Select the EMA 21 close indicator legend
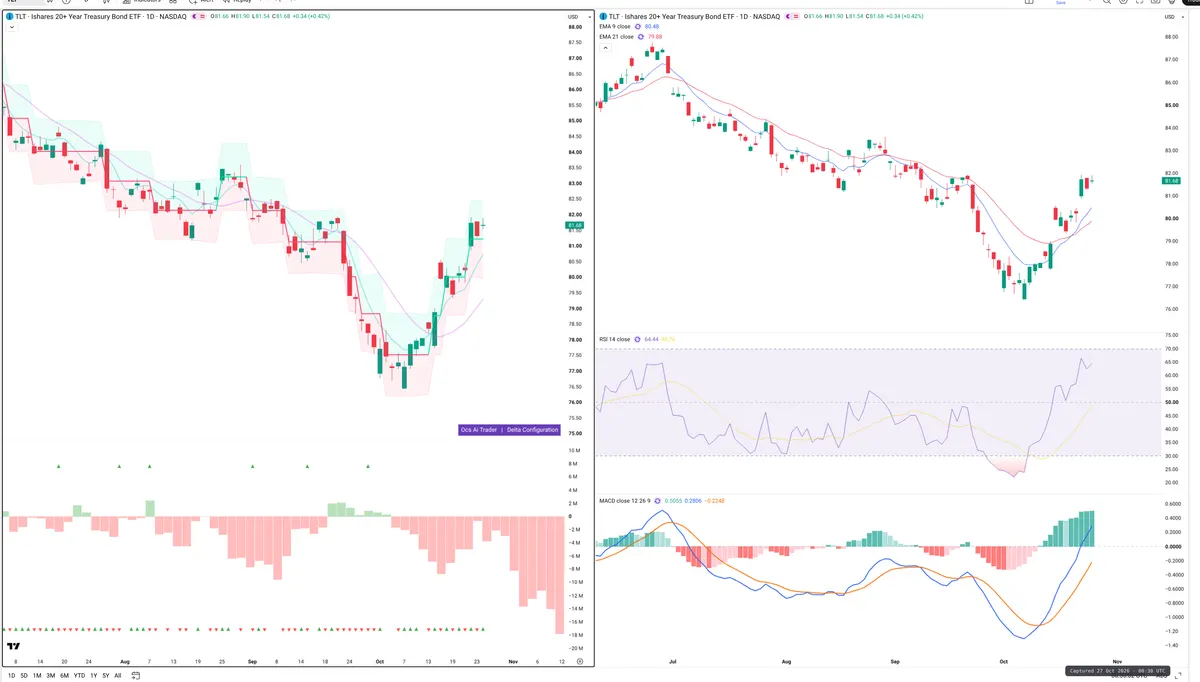 click(x=616, y=37)
